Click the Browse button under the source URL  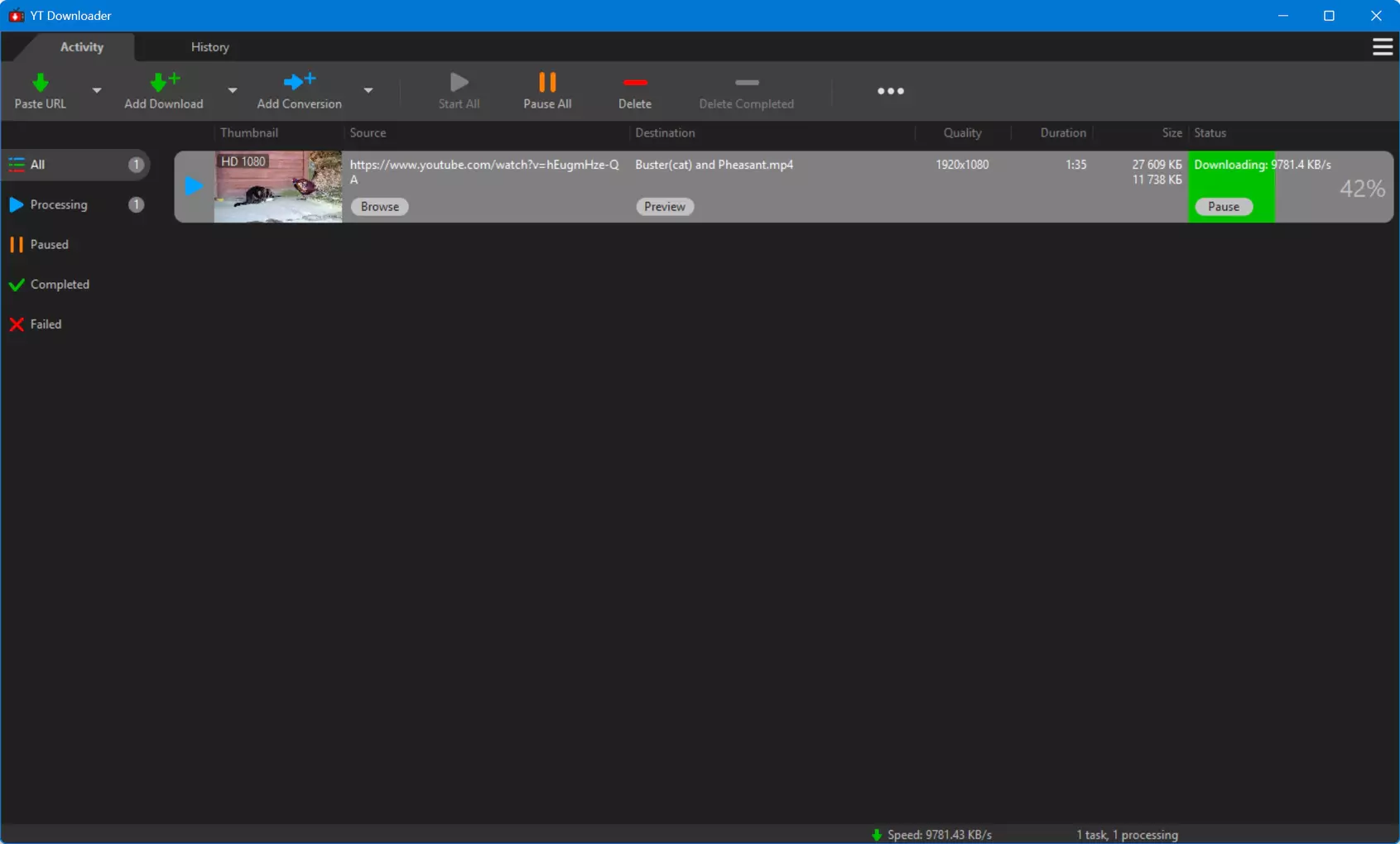(380, 207)
